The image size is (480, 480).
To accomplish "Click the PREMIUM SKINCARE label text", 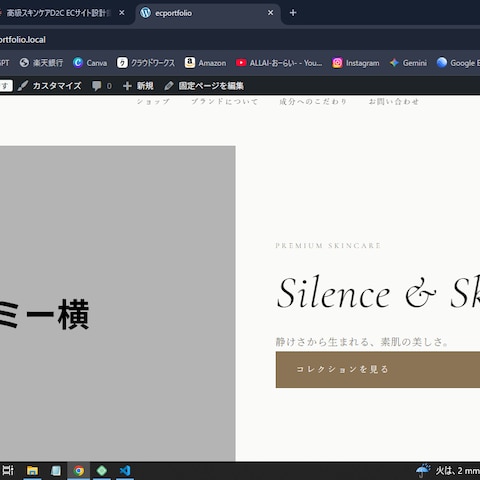I will tap(328, 246).
